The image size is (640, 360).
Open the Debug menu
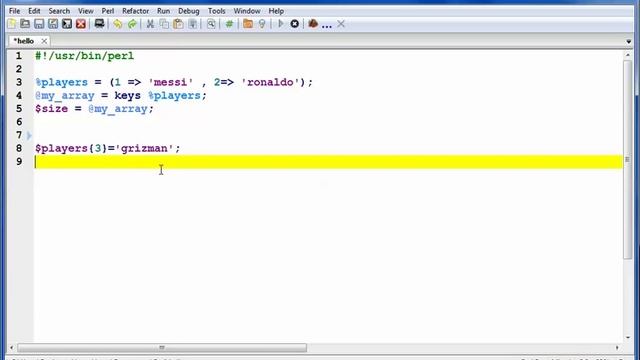[x=189, y=11]
